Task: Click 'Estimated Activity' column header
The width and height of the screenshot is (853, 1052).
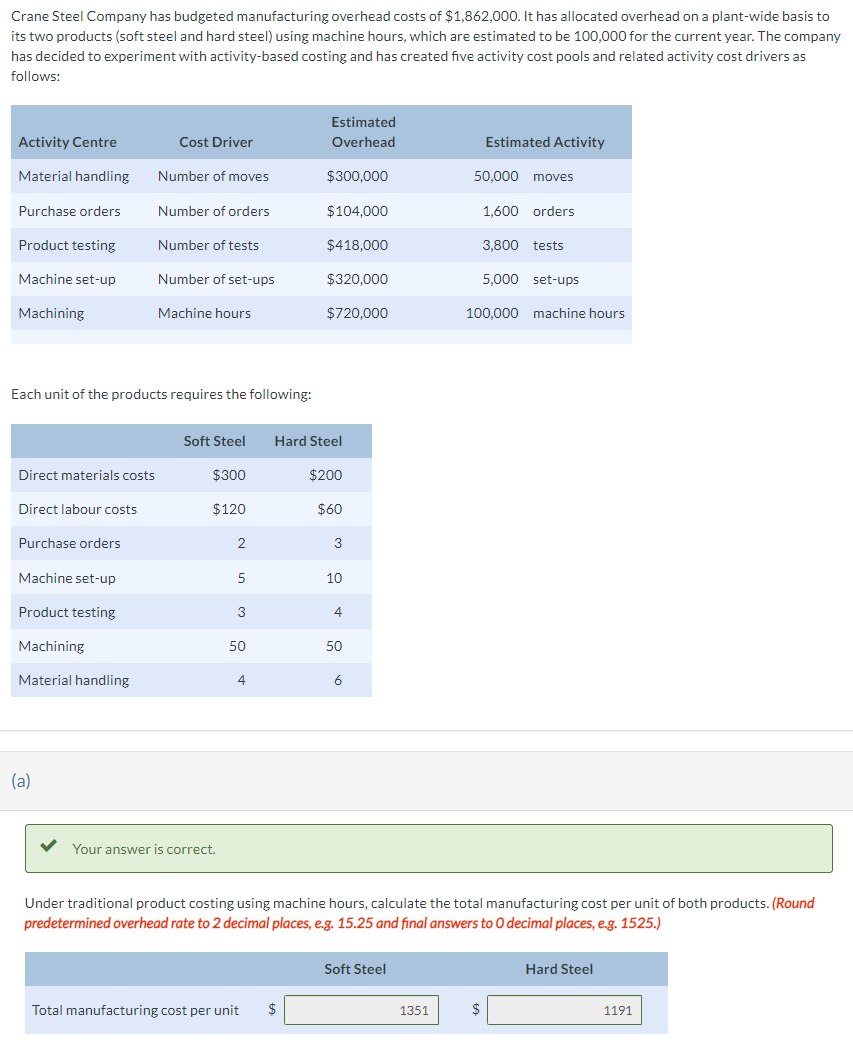Action: (x=545, y=142)
